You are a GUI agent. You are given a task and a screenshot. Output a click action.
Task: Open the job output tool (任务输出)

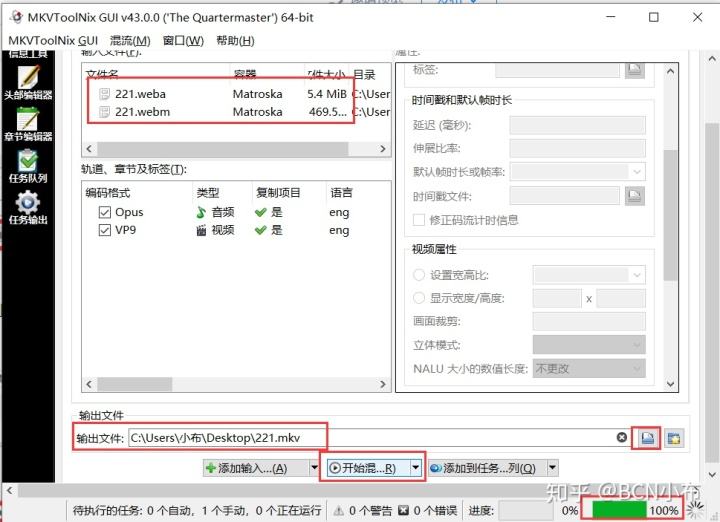coord(28,208)
